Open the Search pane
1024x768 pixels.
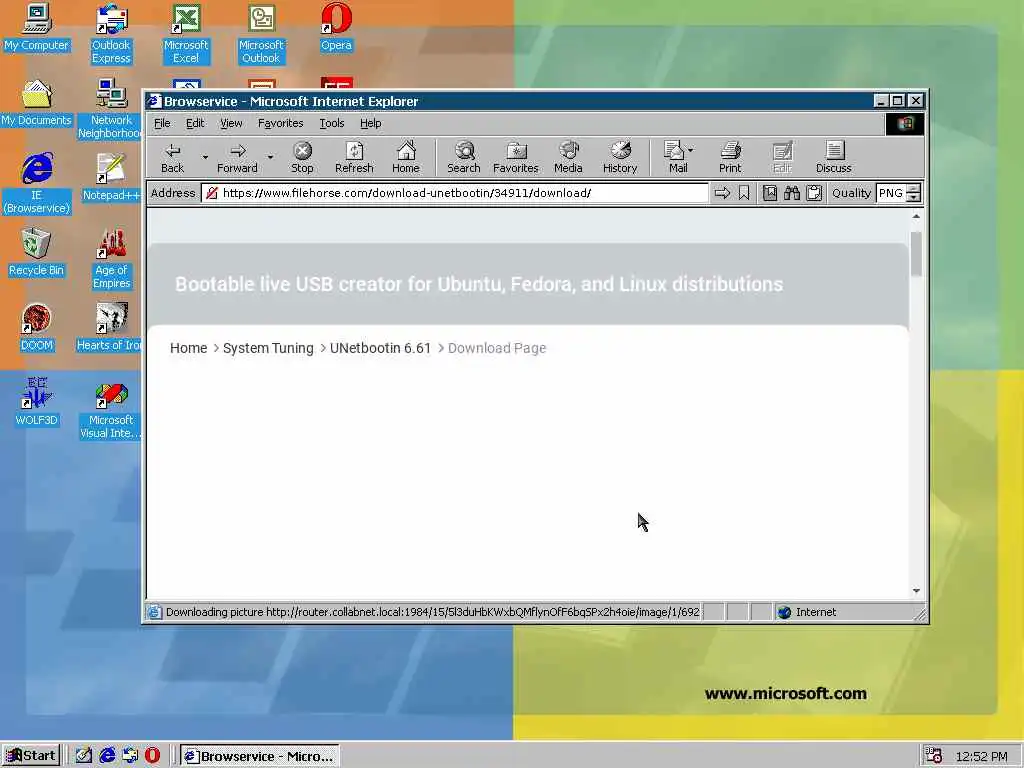pos(464,157)
